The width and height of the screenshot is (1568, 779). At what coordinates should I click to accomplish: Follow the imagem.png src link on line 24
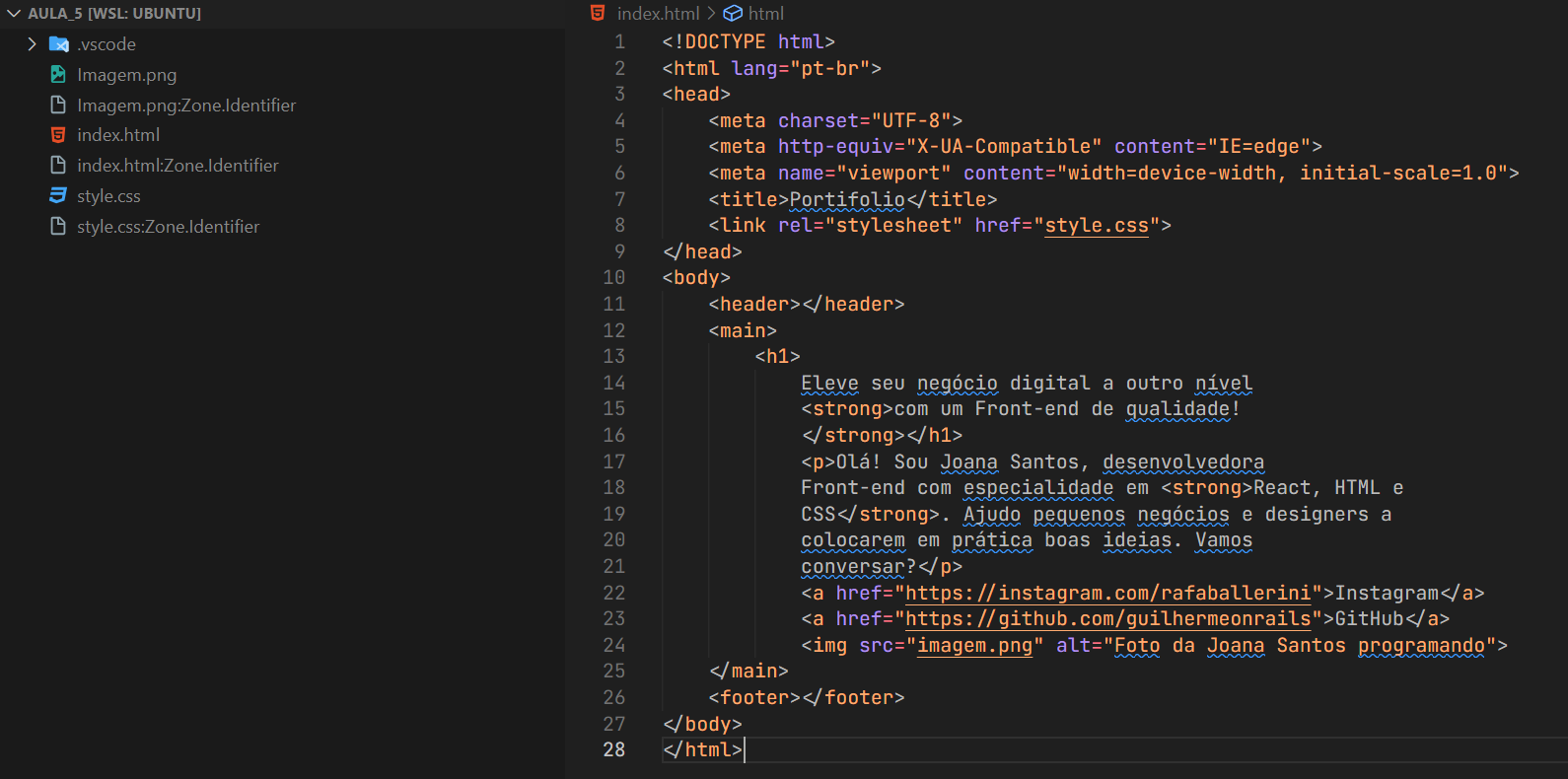[x=974, y=646]
